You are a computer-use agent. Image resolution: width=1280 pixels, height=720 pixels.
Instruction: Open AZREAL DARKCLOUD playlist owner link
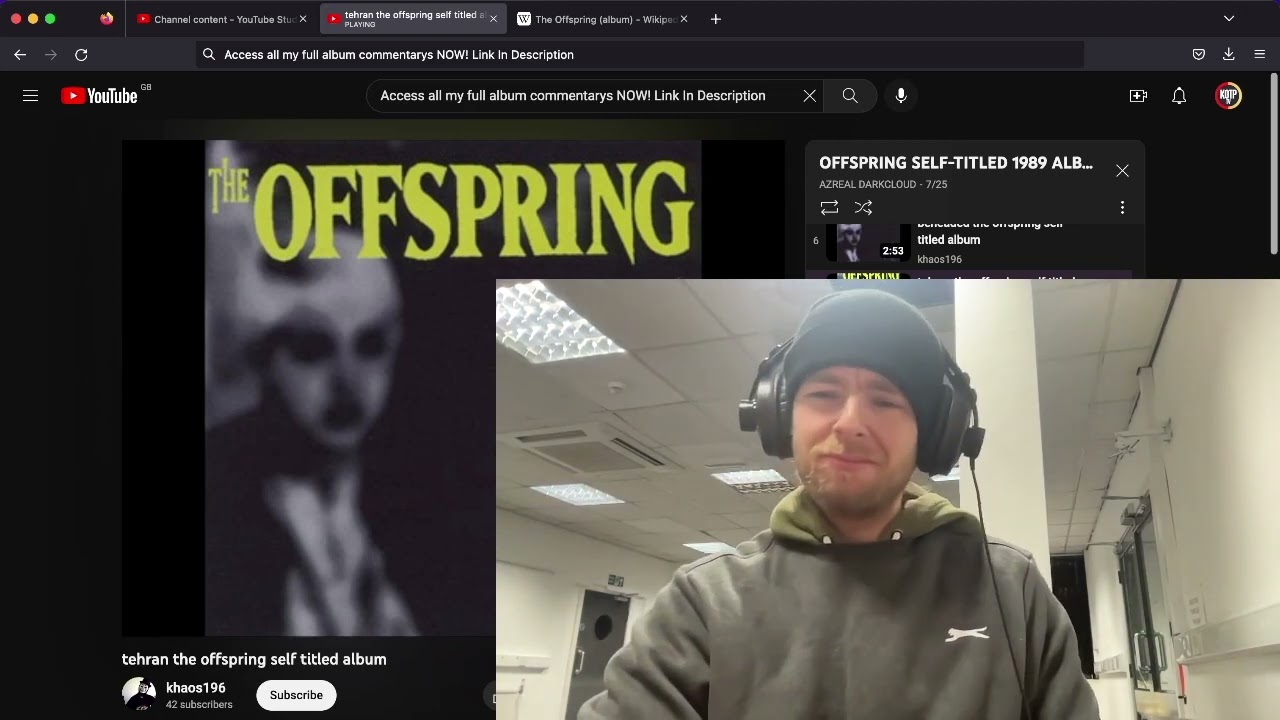click(869, 185)
